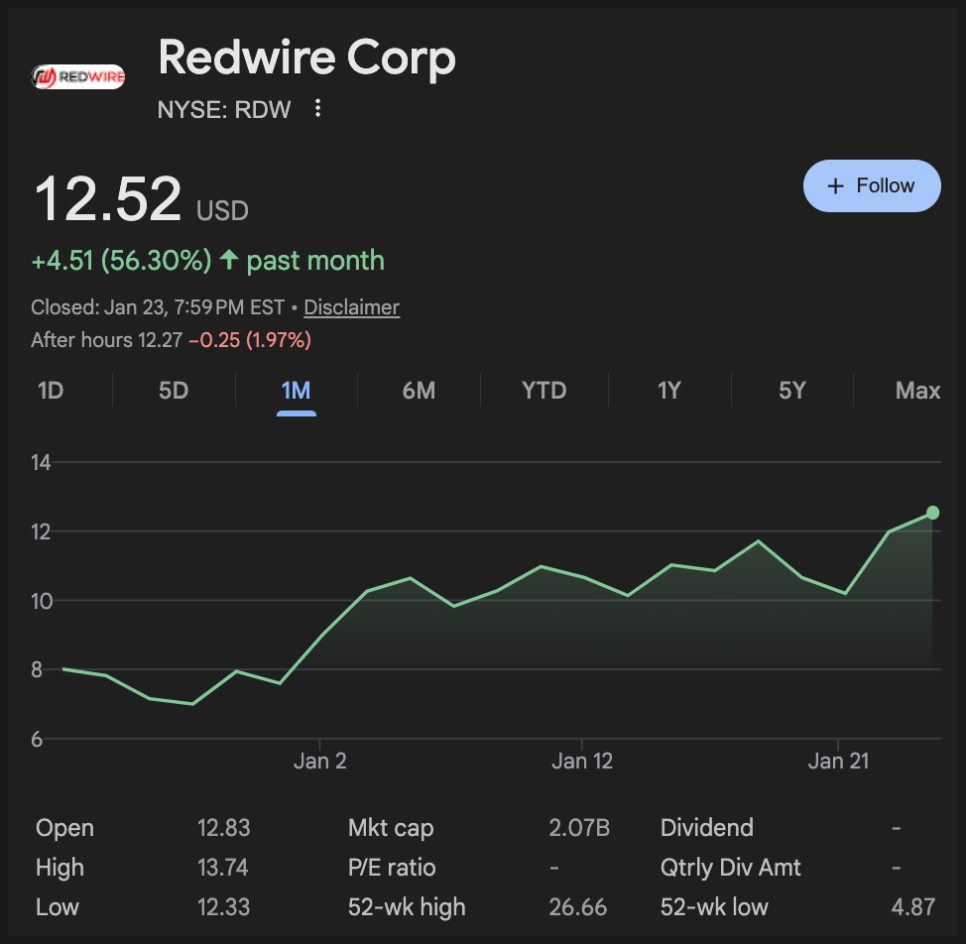Click the Mkt cap value 2.07B
The image size is (966, 944).
tap(578, 828)
